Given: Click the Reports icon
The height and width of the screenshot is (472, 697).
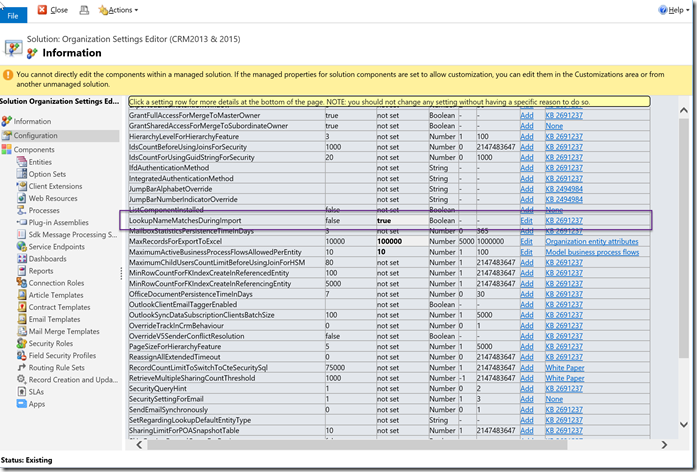Looking at the screenshot, I should (21, 270).
